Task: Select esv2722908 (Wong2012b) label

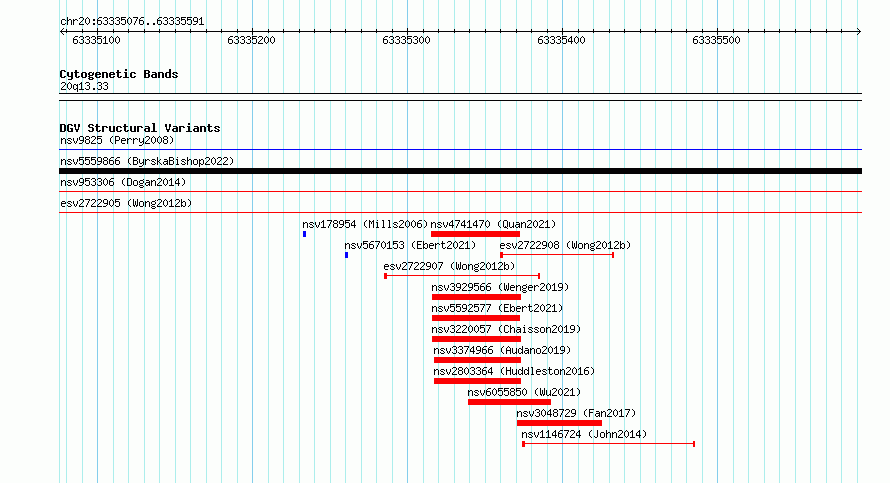Action: coord(565,245)
